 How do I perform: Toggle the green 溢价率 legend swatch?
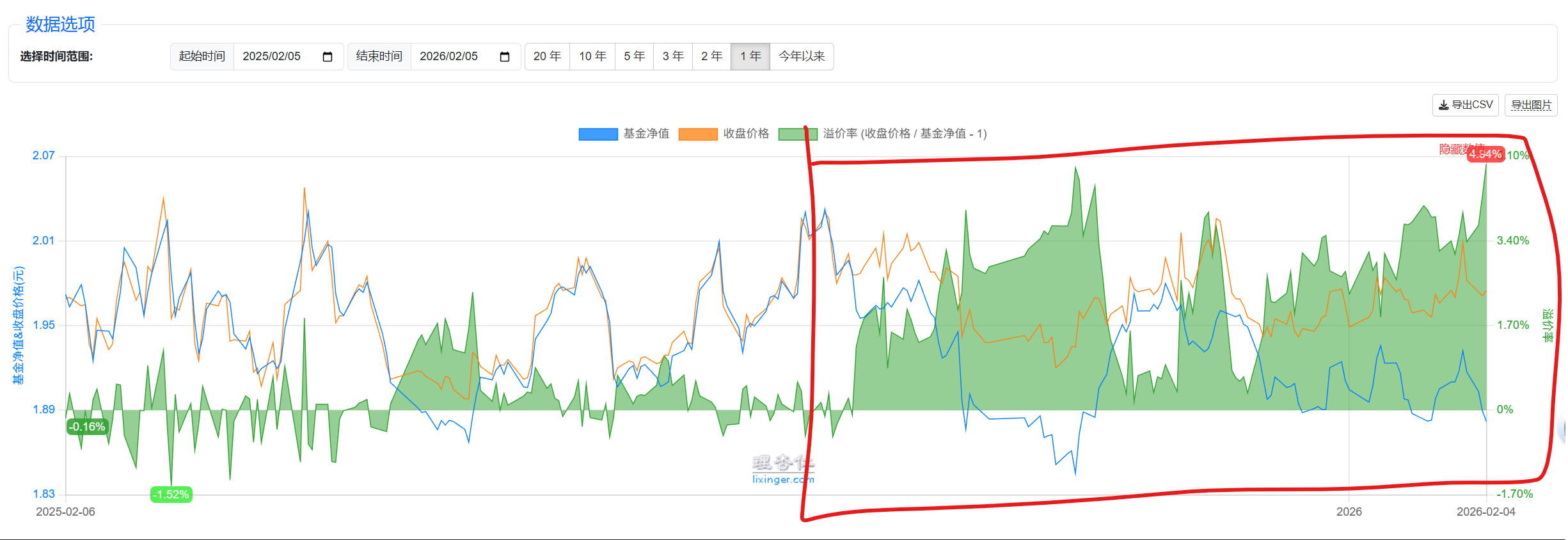[x=798, y=134]
